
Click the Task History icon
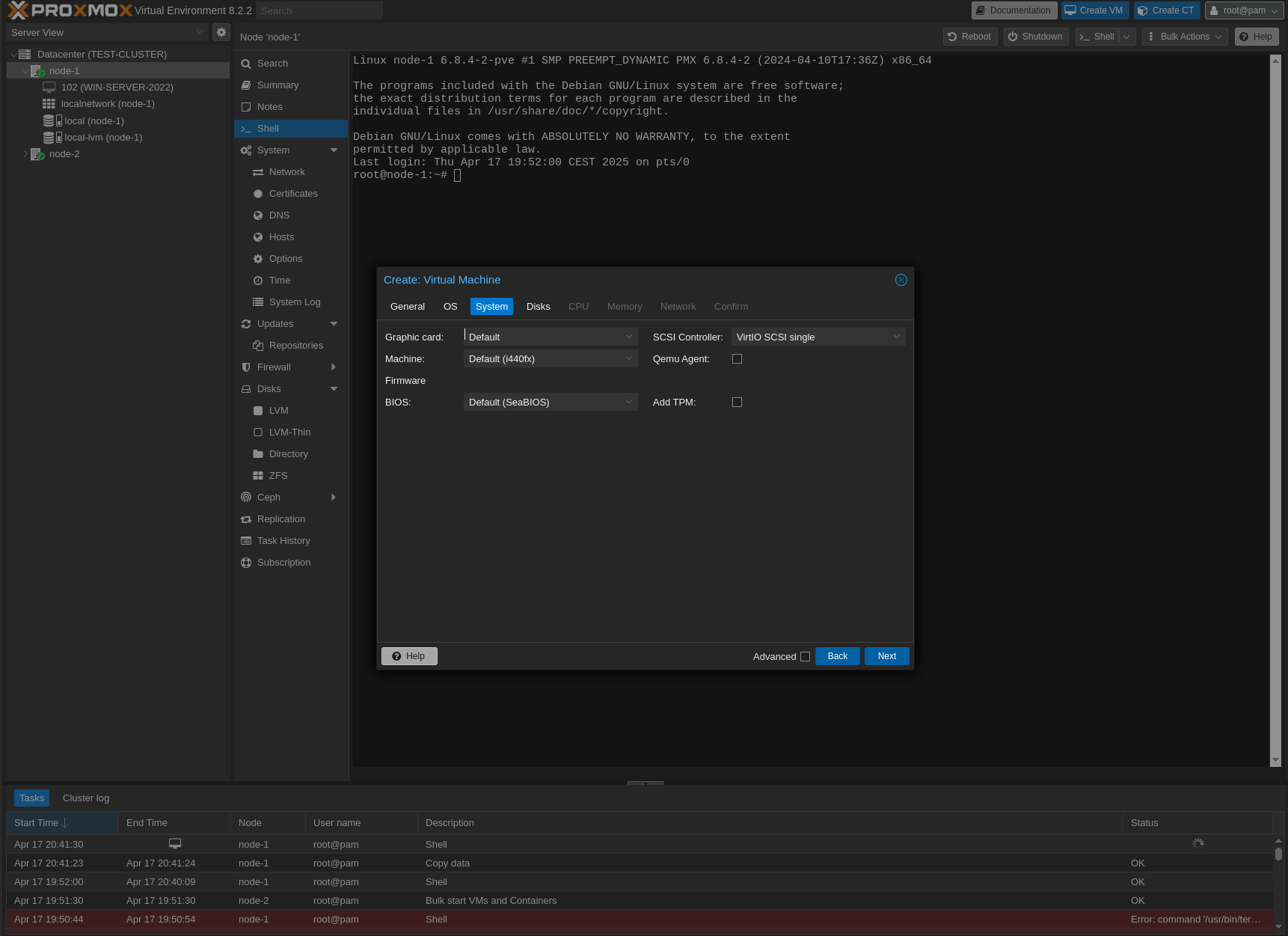246,540
